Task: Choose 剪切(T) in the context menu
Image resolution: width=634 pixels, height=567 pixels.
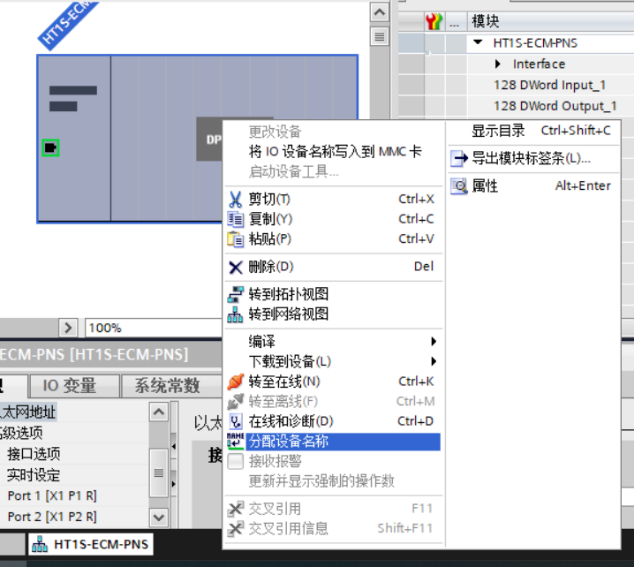Action: coord(334,199)
